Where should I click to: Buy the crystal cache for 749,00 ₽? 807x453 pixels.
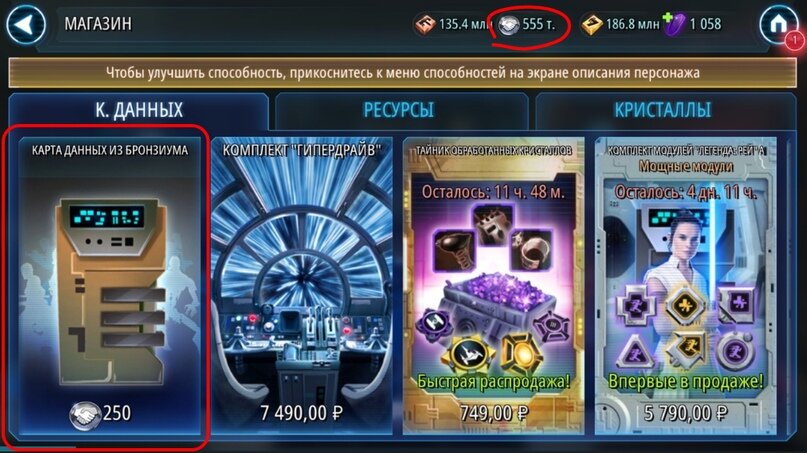click(494, 413)
